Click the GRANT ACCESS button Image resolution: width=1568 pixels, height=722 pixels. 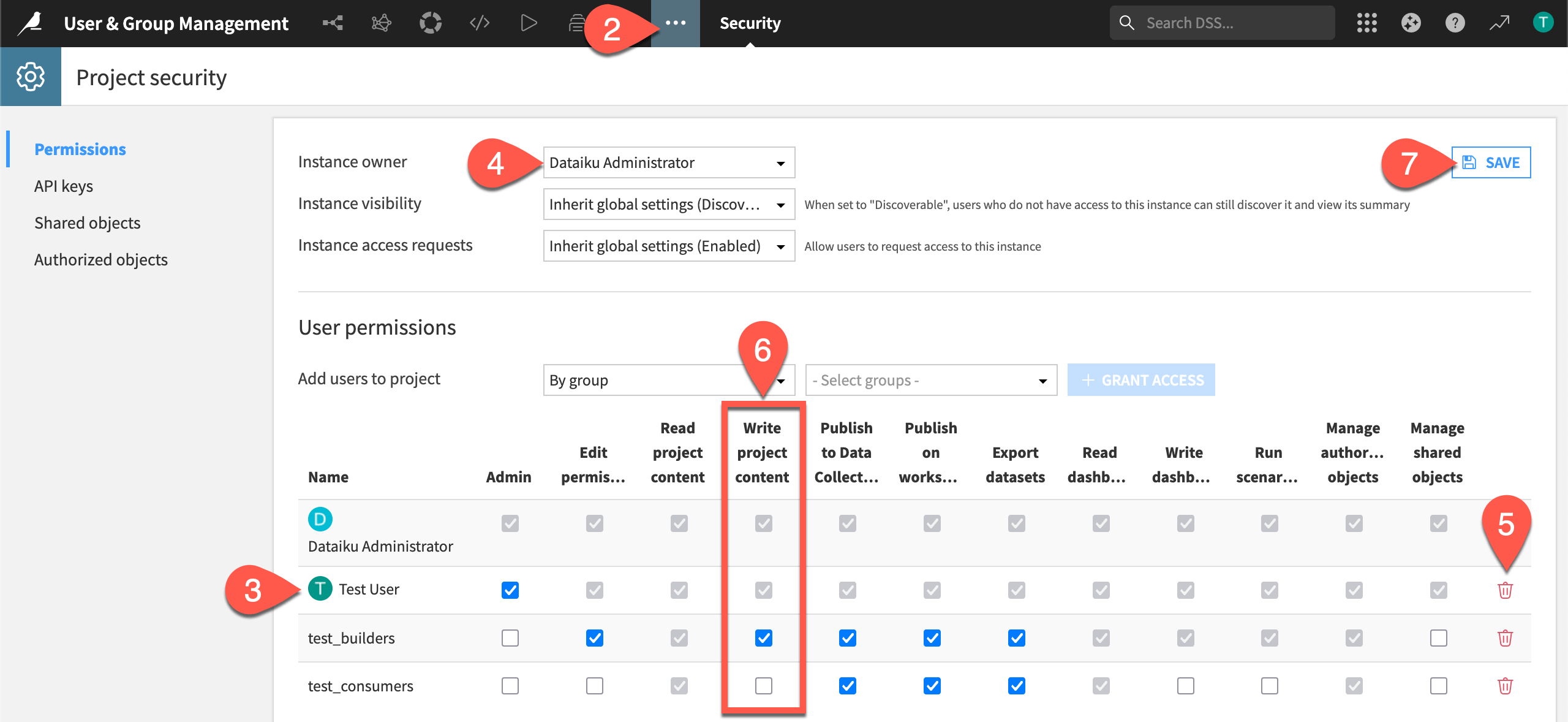(x=1141, y=380)
